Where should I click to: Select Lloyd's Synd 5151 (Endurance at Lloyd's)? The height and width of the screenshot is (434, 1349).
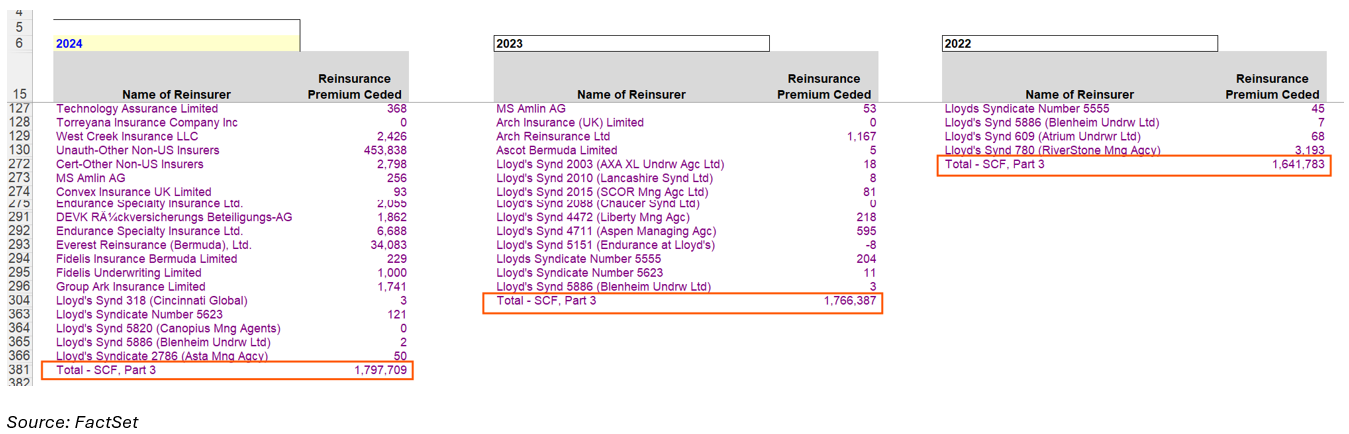[606, 244]
